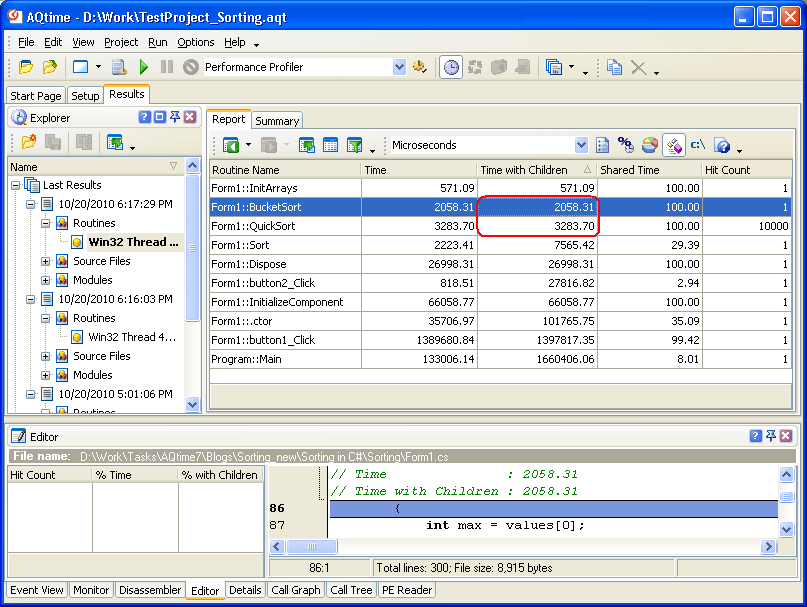Collapse the 10/20/2010 5:01:06 PM result node
Screen dimensions: 807x607
tap(31, 394)
